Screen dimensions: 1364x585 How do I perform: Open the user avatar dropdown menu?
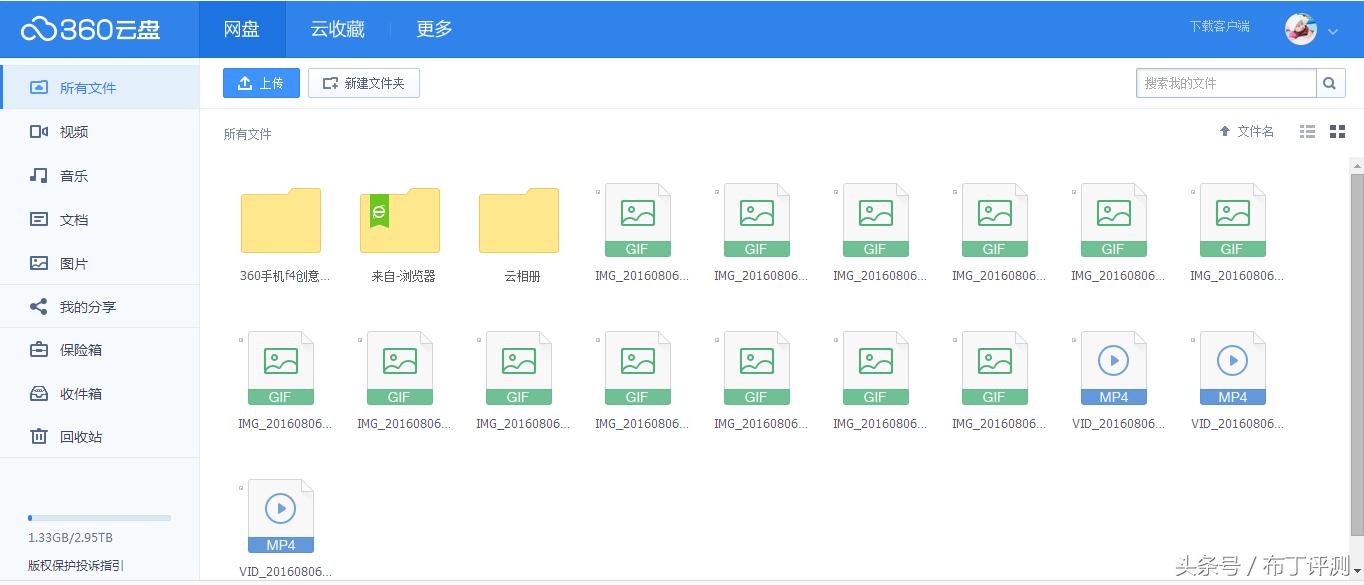[1300, 29]
